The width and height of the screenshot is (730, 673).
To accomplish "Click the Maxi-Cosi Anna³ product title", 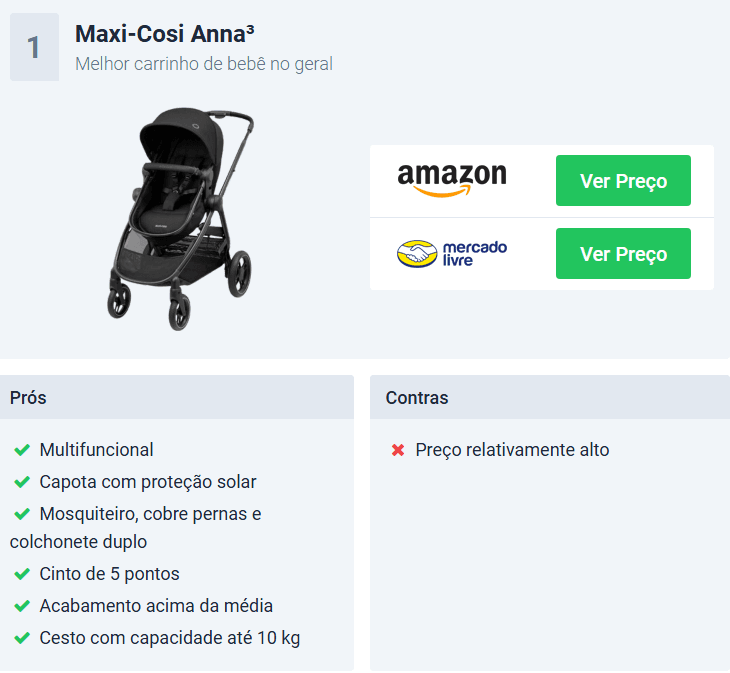I will (x=165, y=34).
